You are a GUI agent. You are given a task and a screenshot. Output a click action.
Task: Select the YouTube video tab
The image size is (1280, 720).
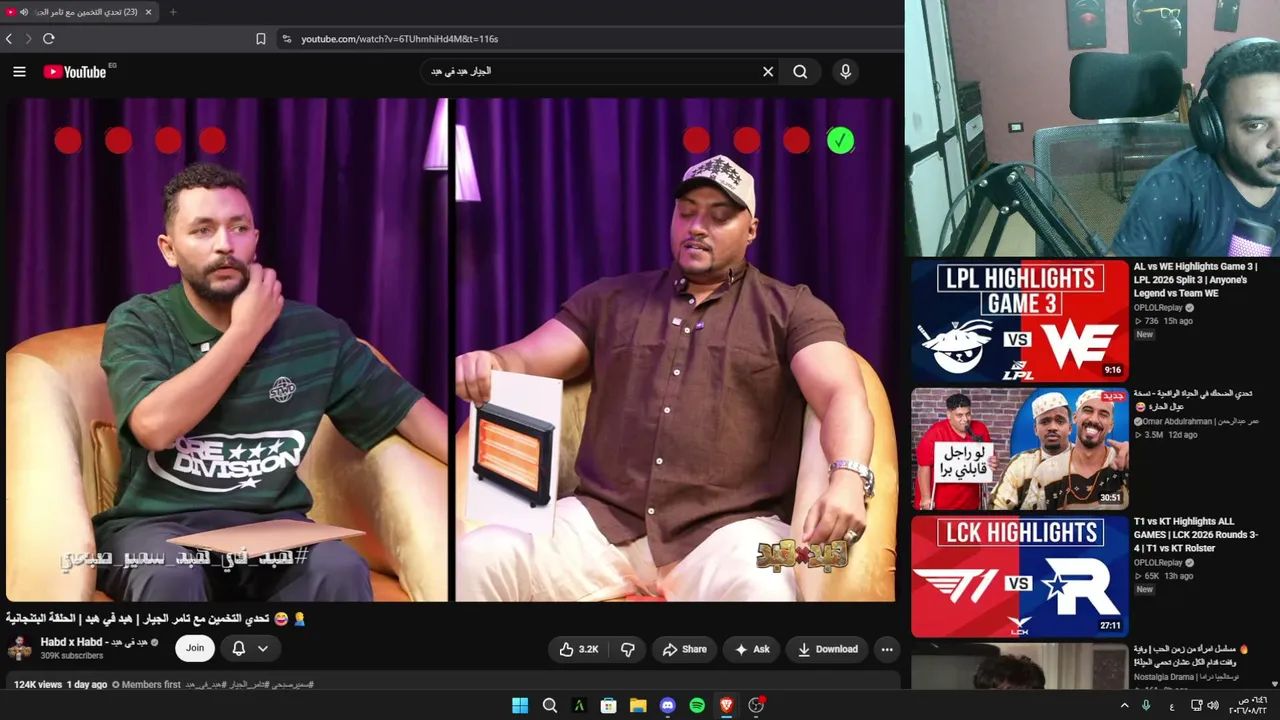point(80,12)
